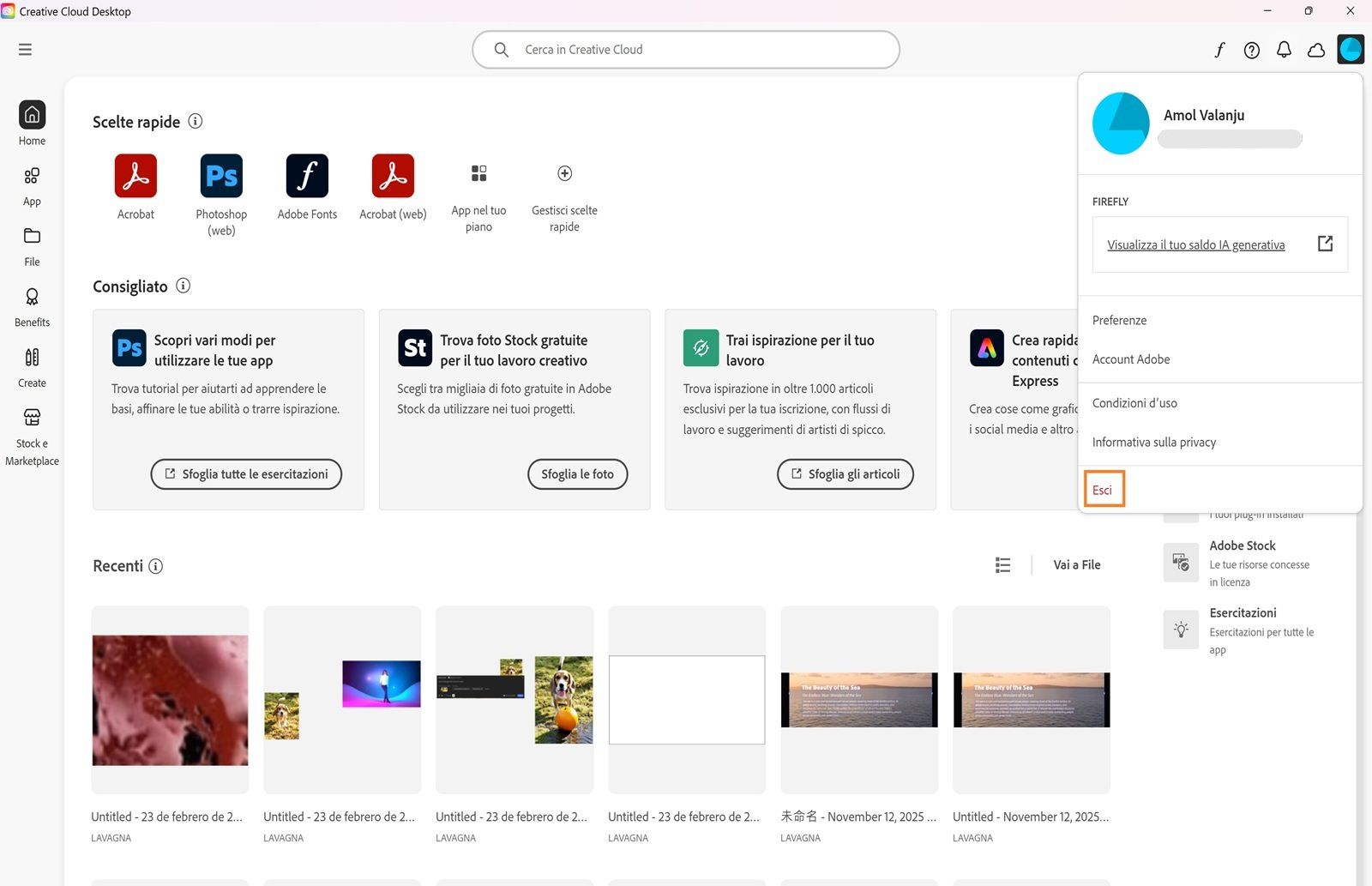Click Sfoglia gli articoli button
Viewport: 1372px width, 886px height.
coord(845,474)
